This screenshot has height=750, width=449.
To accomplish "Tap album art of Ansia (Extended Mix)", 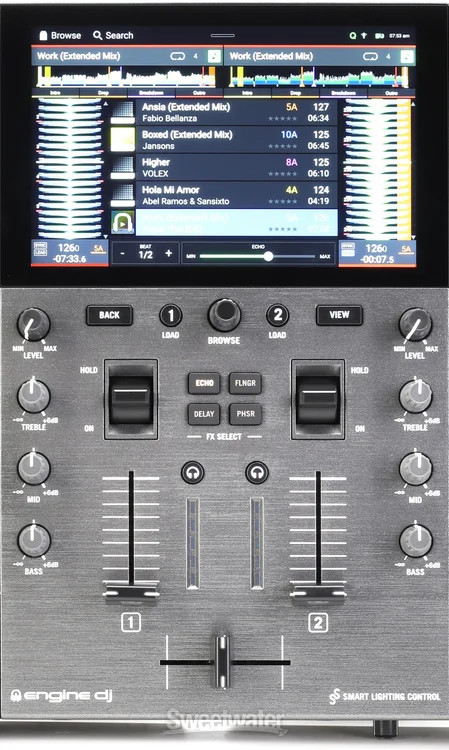I will pyautogui.click(x=122, y=112).
